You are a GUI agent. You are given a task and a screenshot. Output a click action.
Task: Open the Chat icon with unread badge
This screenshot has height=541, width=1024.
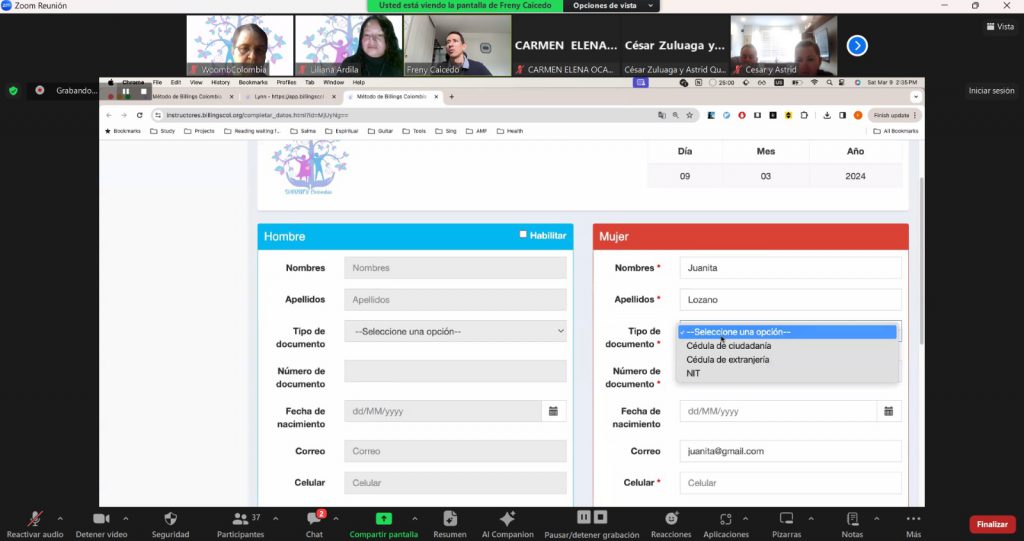pos(314,519)
